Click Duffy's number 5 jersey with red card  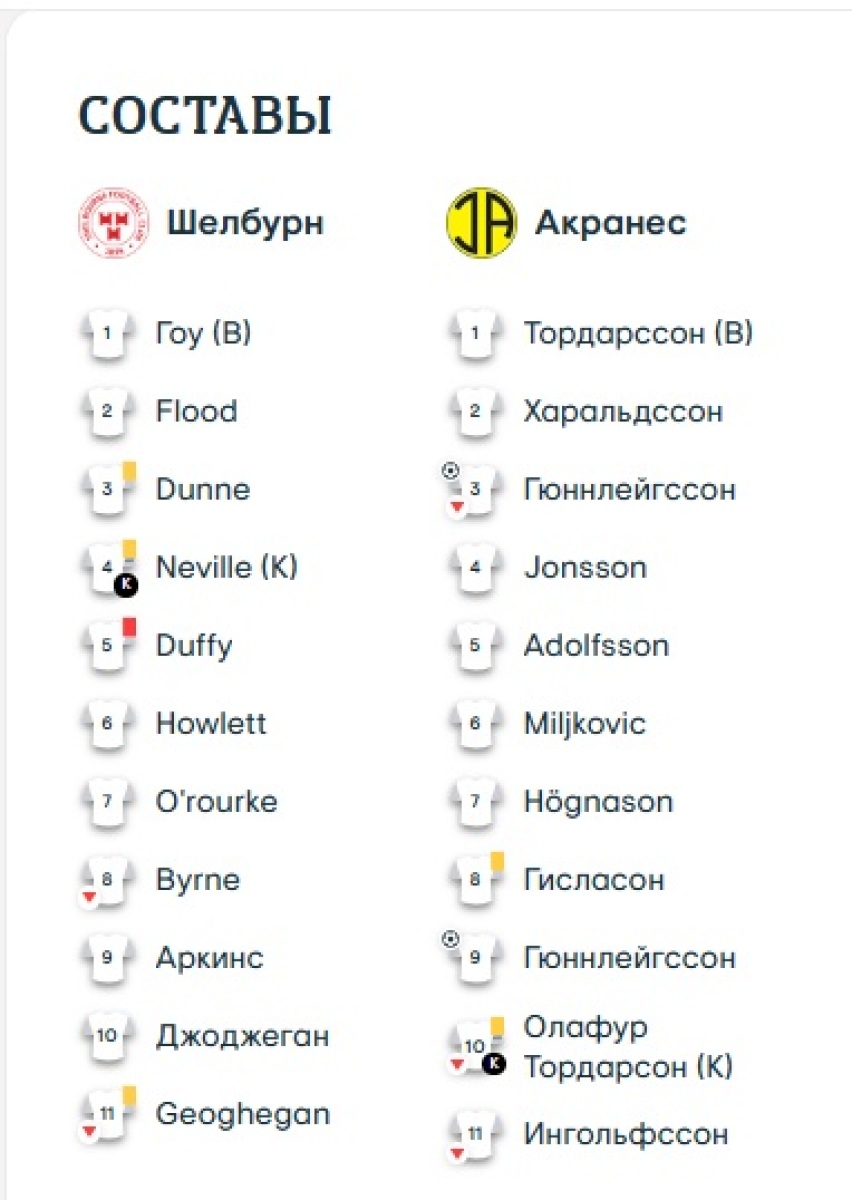pos(108,645)
